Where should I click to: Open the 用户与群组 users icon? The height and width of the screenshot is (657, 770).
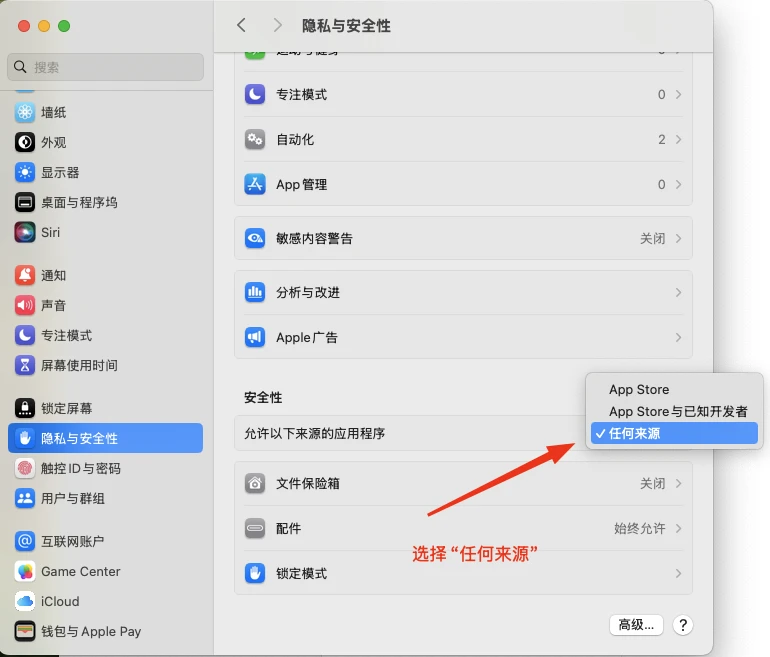coord(25,498)
